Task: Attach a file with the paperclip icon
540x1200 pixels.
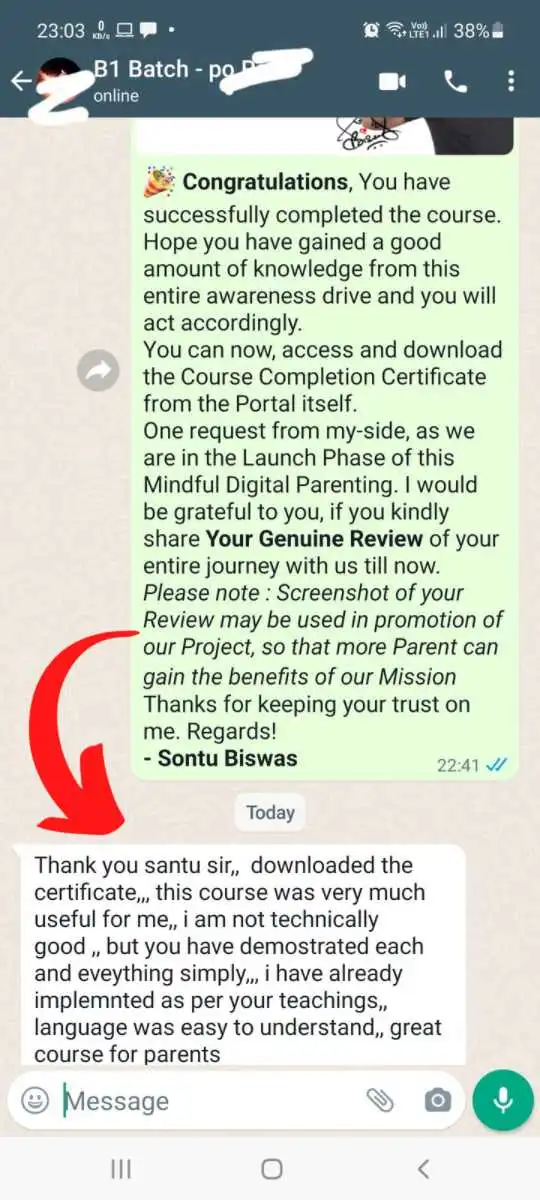Action: [x=380, y=1101]
